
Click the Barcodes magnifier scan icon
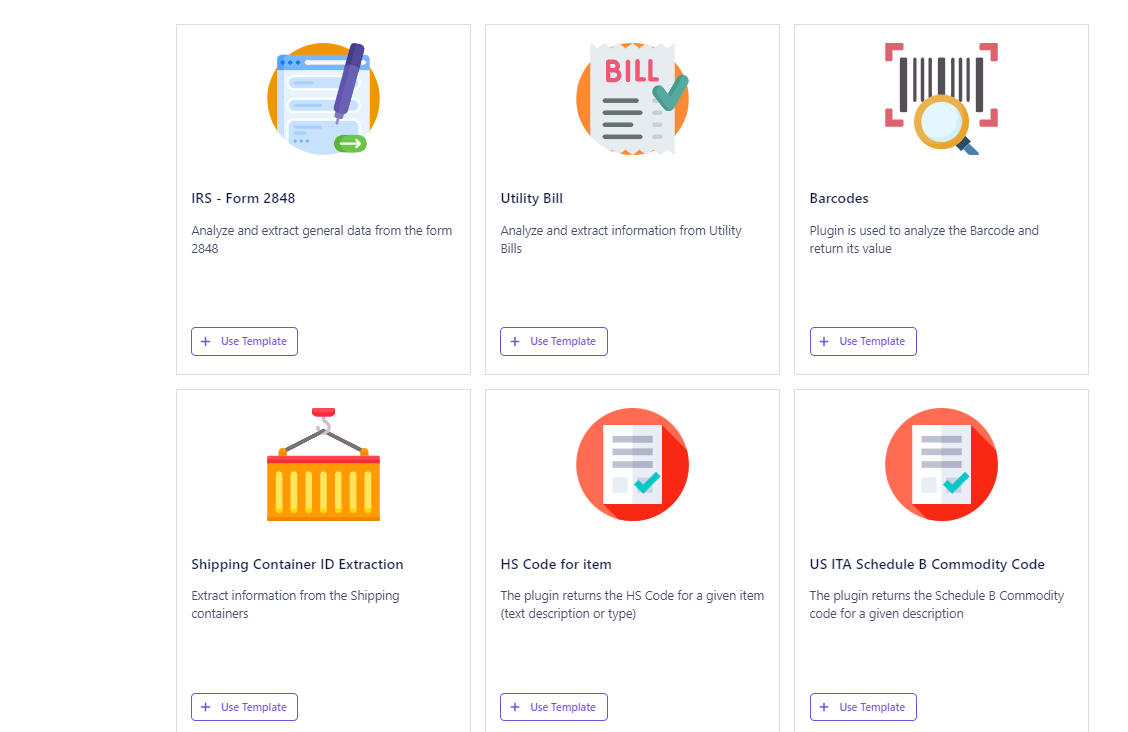(941, 99)
